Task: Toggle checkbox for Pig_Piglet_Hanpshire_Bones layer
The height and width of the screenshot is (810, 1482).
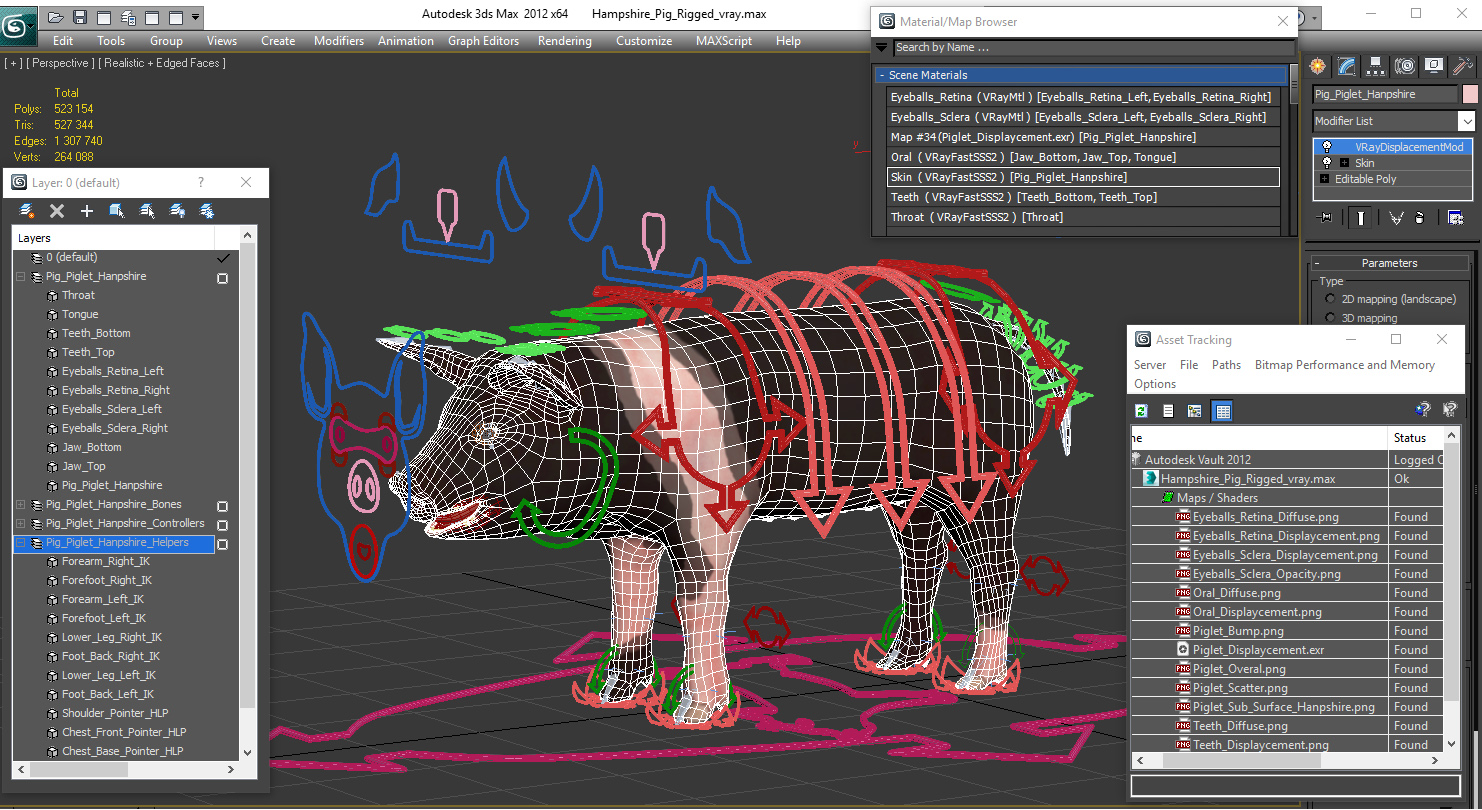Action: [x=222, y=506]
